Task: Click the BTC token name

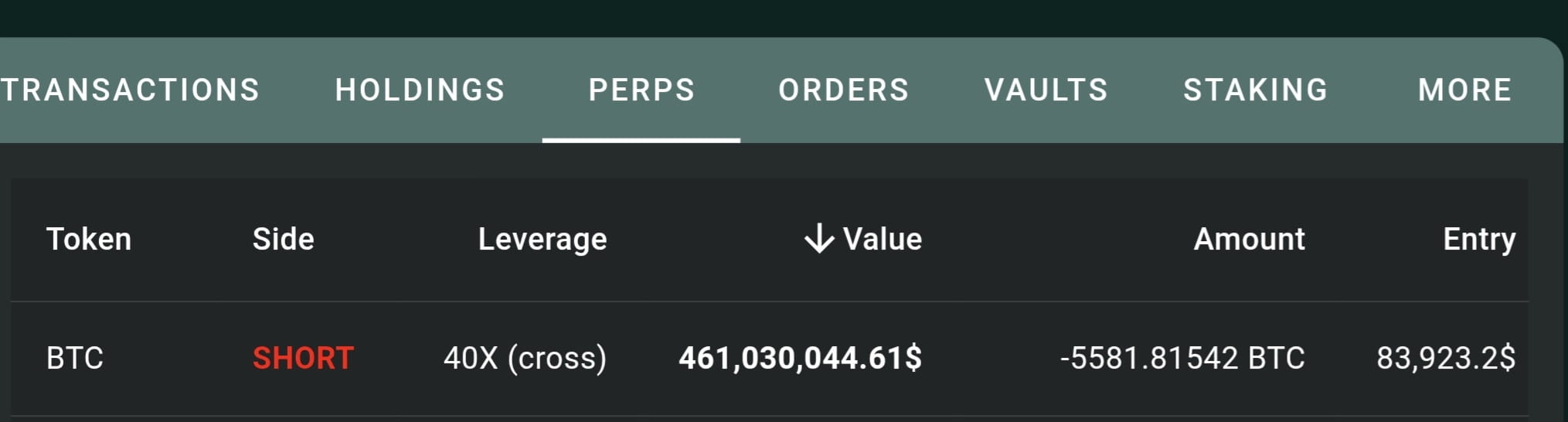Action: [75, 359]
